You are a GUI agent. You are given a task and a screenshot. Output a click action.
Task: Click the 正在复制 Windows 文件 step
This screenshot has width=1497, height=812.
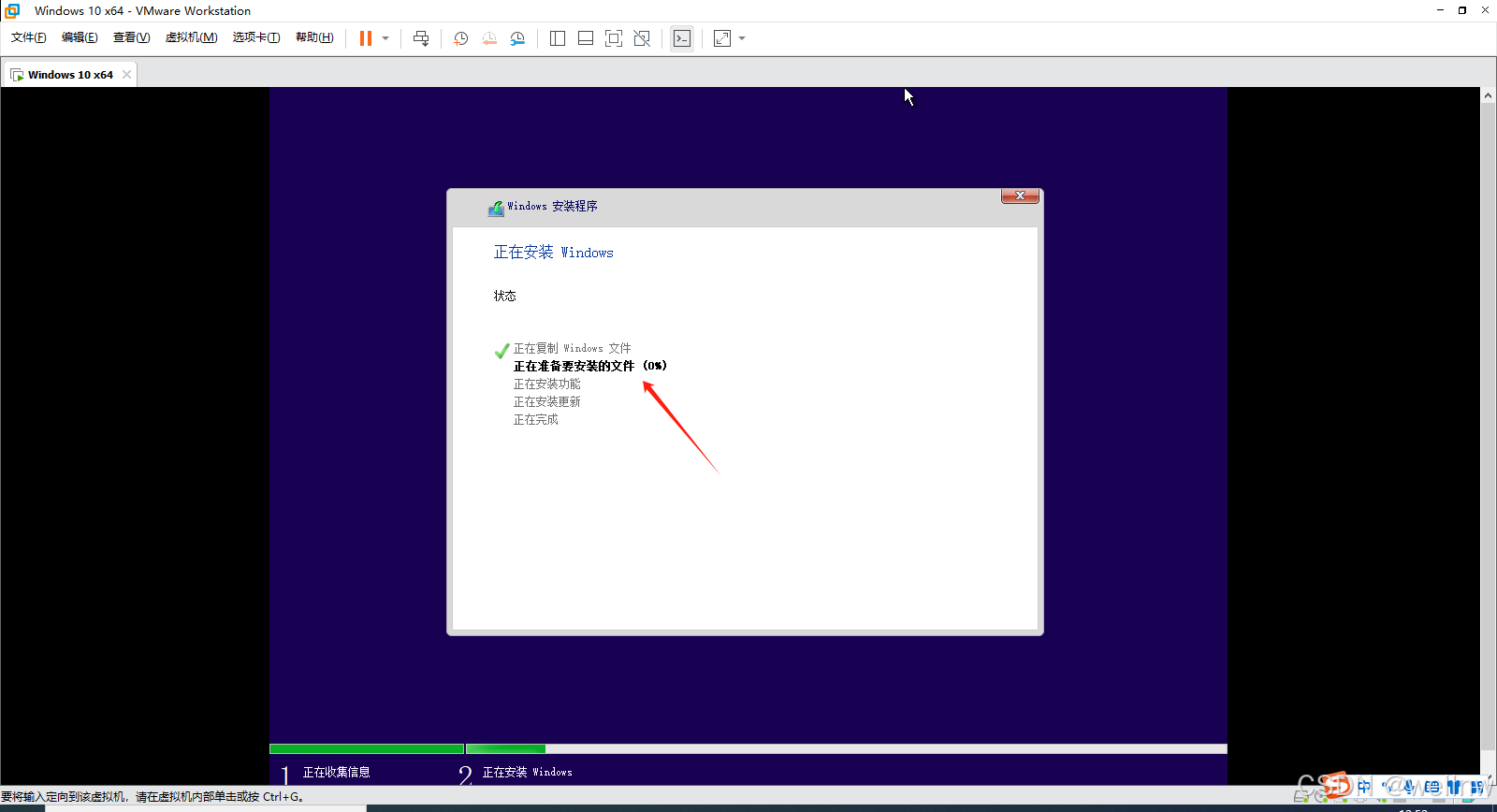click(573, 348)
